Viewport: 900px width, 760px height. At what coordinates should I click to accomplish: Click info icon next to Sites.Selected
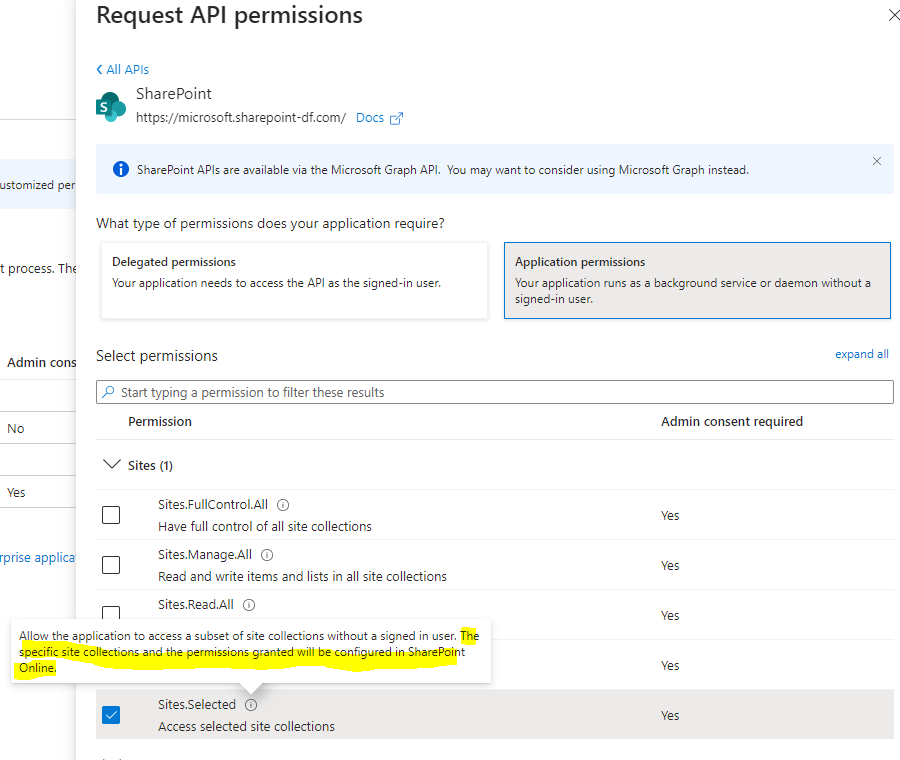tap(251, 705)
